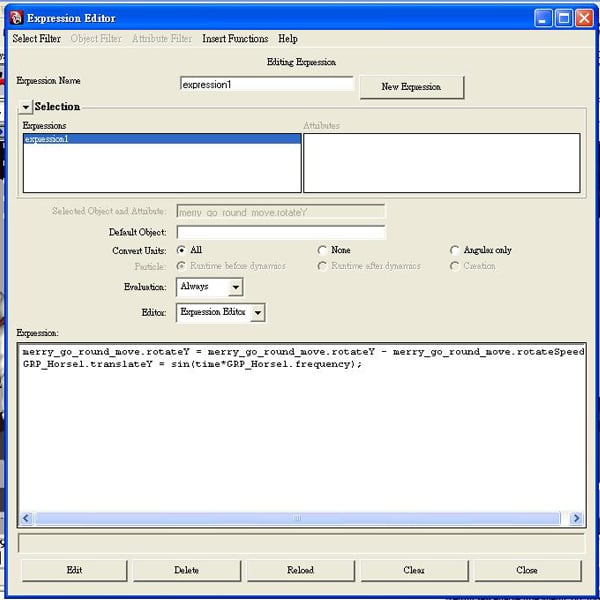Click the Object Filter menu
Viewport: 600px width, 600px height.
pyautogui.click(x=96, y=39)
